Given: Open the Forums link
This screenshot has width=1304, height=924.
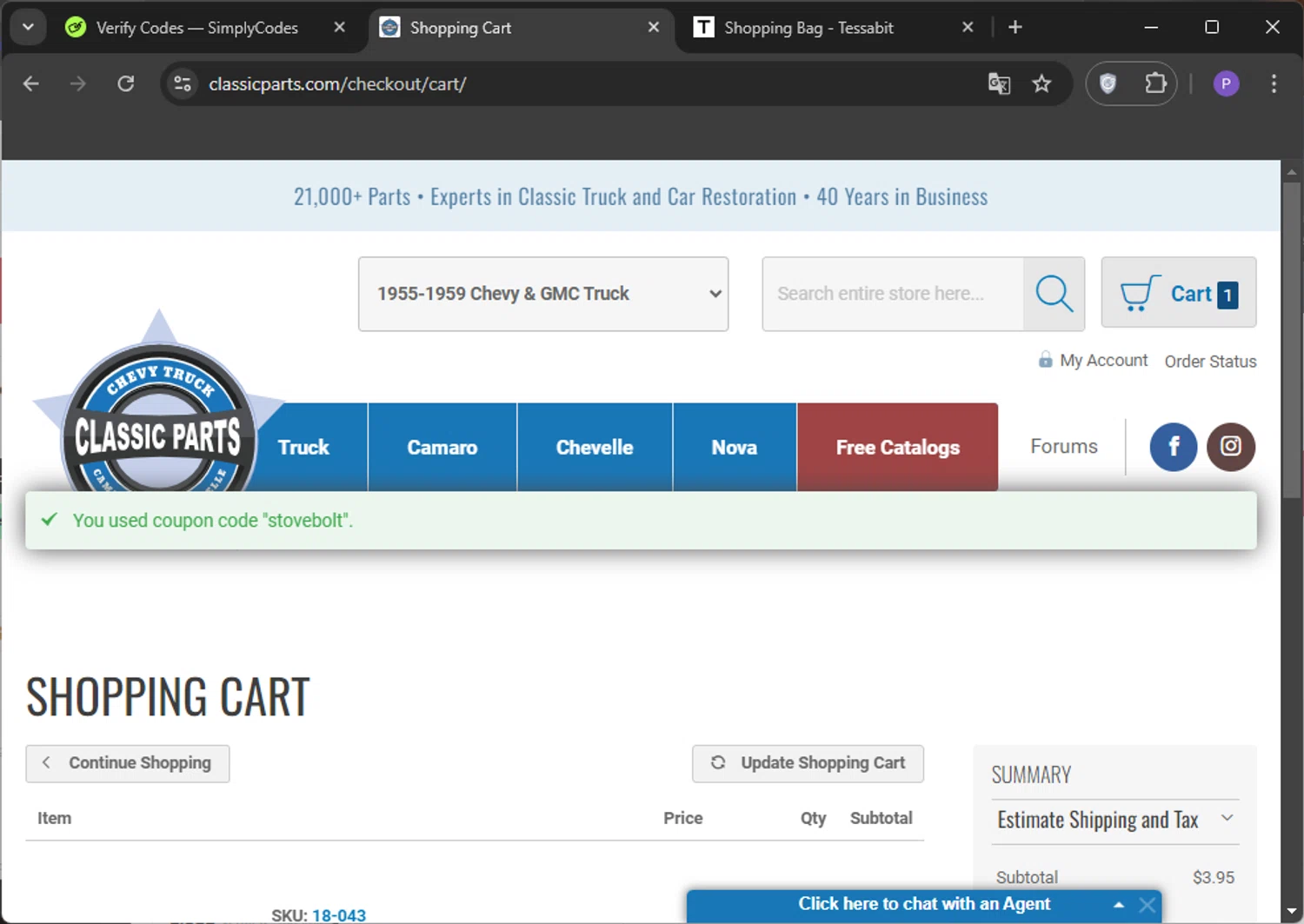Looking at the screenshot, I should pyautogui.click(x=1064, y=447).
